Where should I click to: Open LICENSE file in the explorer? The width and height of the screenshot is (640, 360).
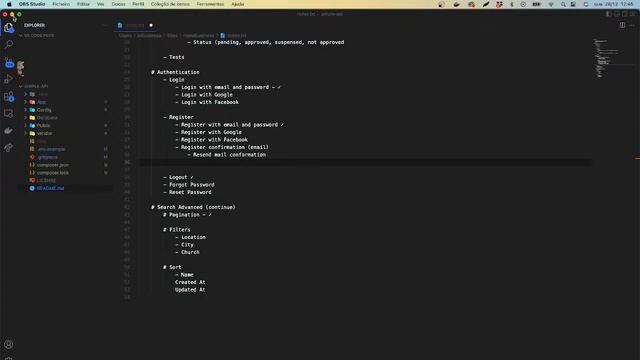coord(46,180)
